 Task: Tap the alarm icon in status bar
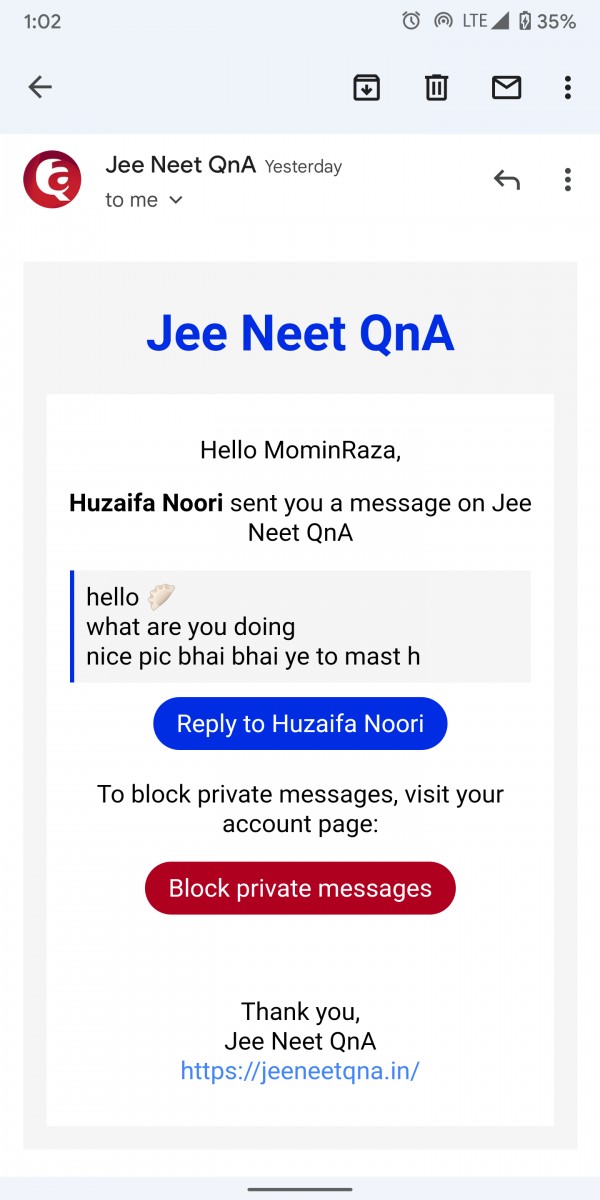pyautogui.click(x=411, y=21)
